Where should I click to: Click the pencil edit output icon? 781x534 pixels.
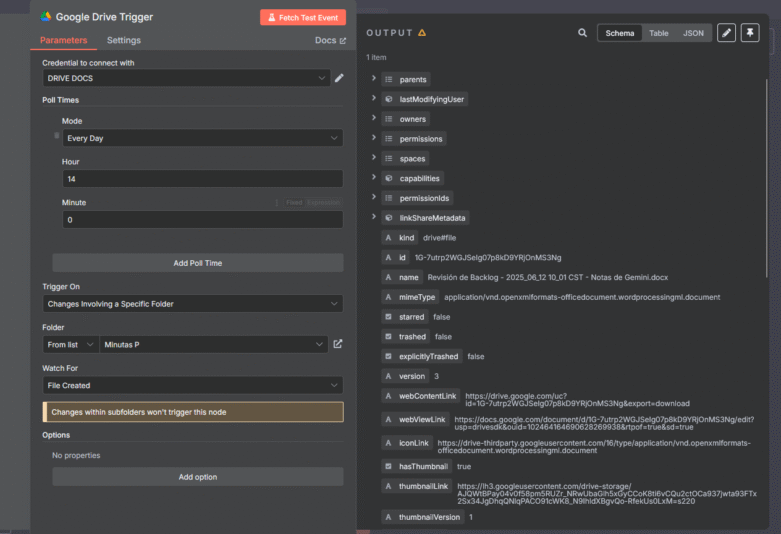(726, 33)
